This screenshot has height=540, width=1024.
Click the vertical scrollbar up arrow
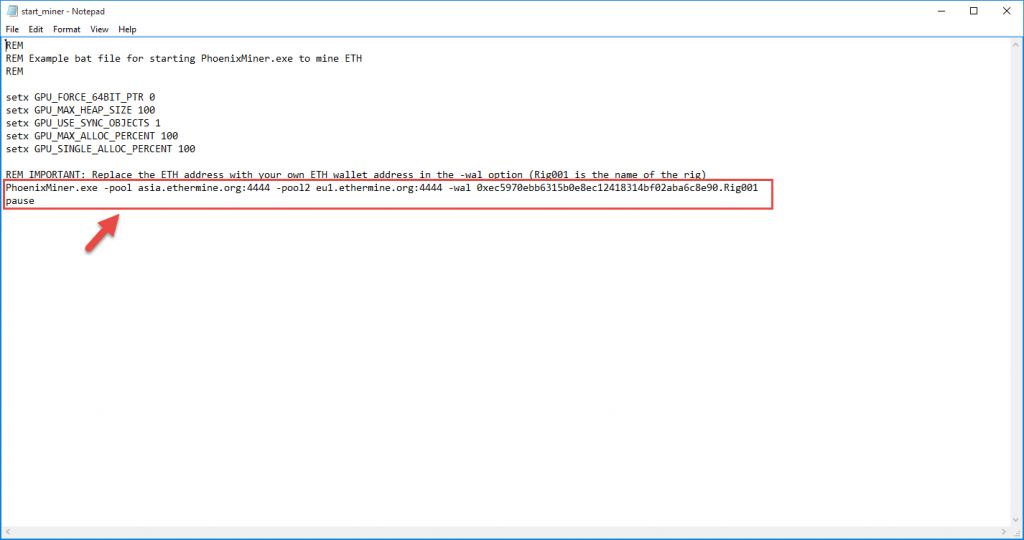pos(1016,44)
